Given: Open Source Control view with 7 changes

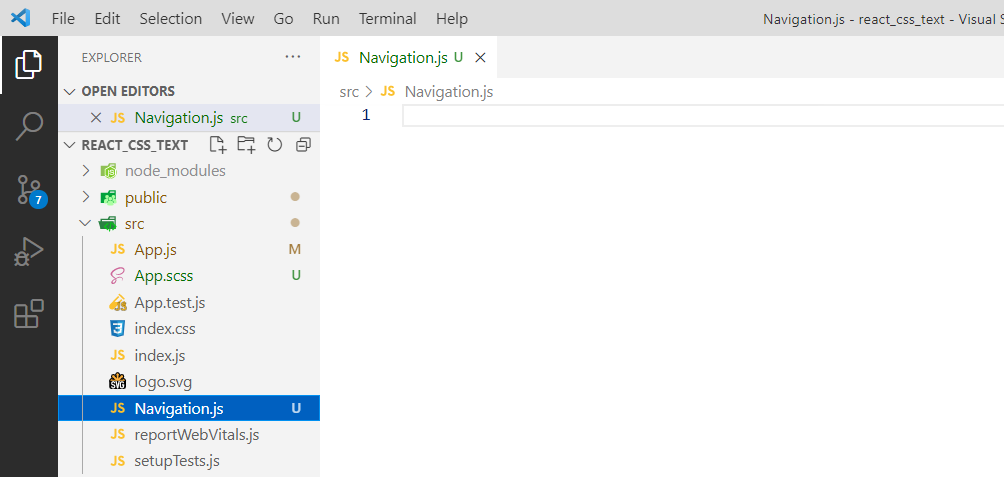Looking at the screenshot, I should (x=29, y=189).
